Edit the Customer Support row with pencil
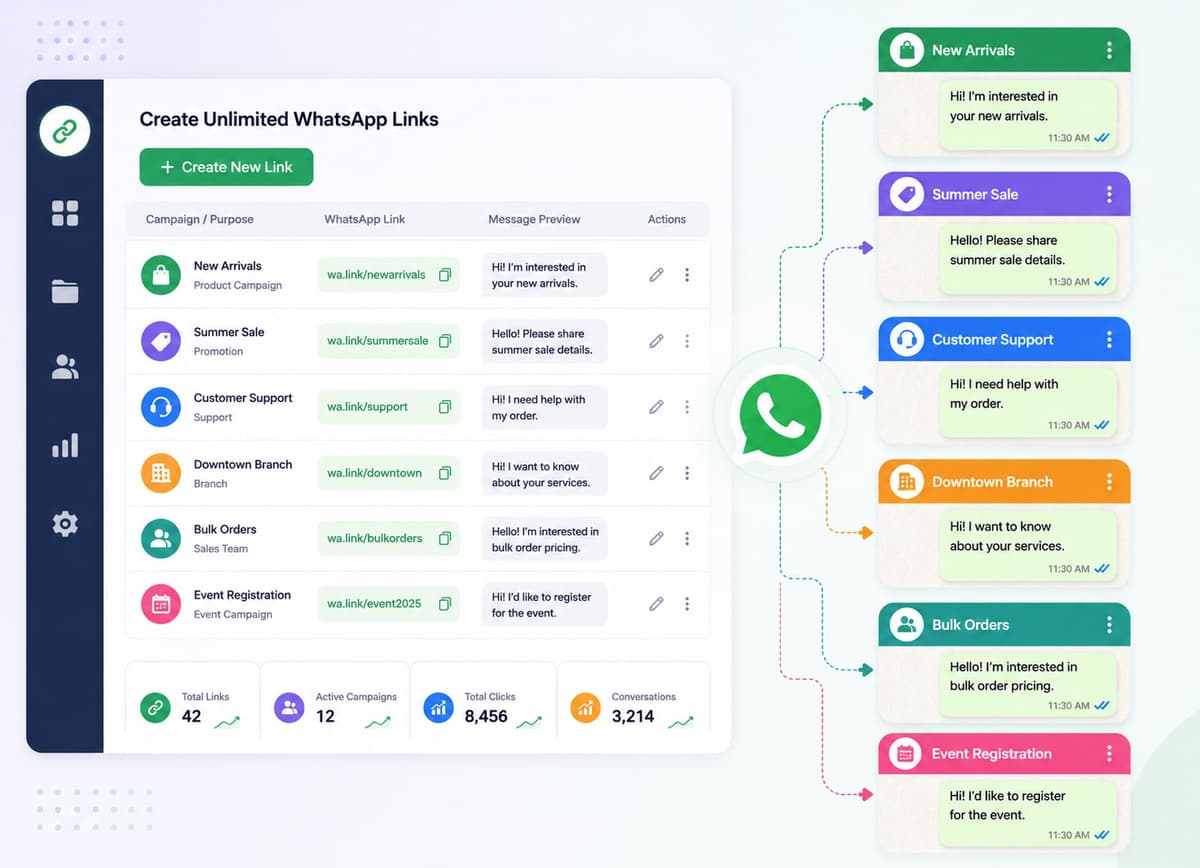This screenshot has width=1200, height=868. (x=656, y=407)
